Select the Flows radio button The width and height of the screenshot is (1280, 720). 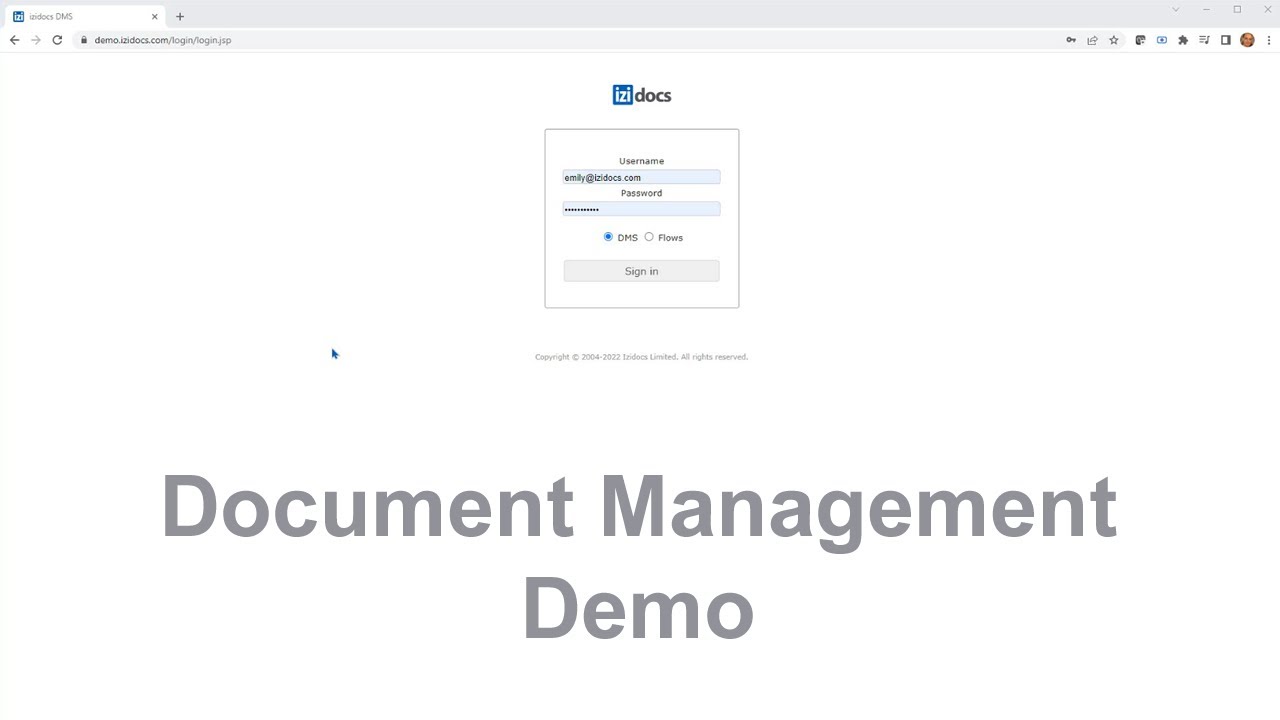click(649, 237)
